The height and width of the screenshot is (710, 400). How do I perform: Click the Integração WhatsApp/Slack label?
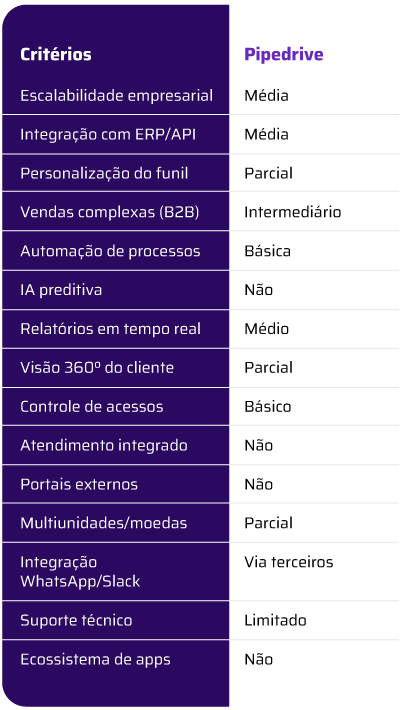80,572
